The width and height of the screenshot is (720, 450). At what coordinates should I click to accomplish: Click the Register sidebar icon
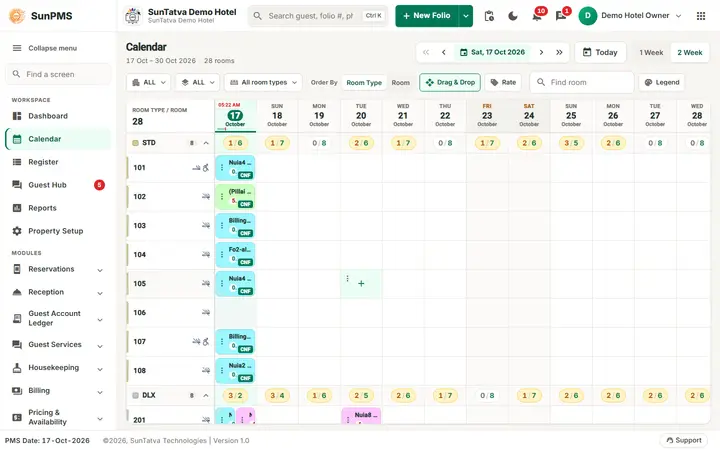click(x=17, y=162)
